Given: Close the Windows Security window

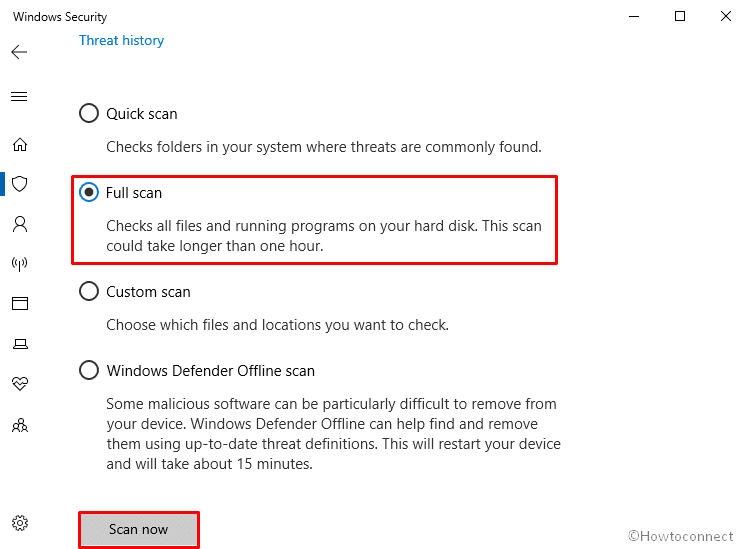Looking at the screenshot, I should [726, 17].
